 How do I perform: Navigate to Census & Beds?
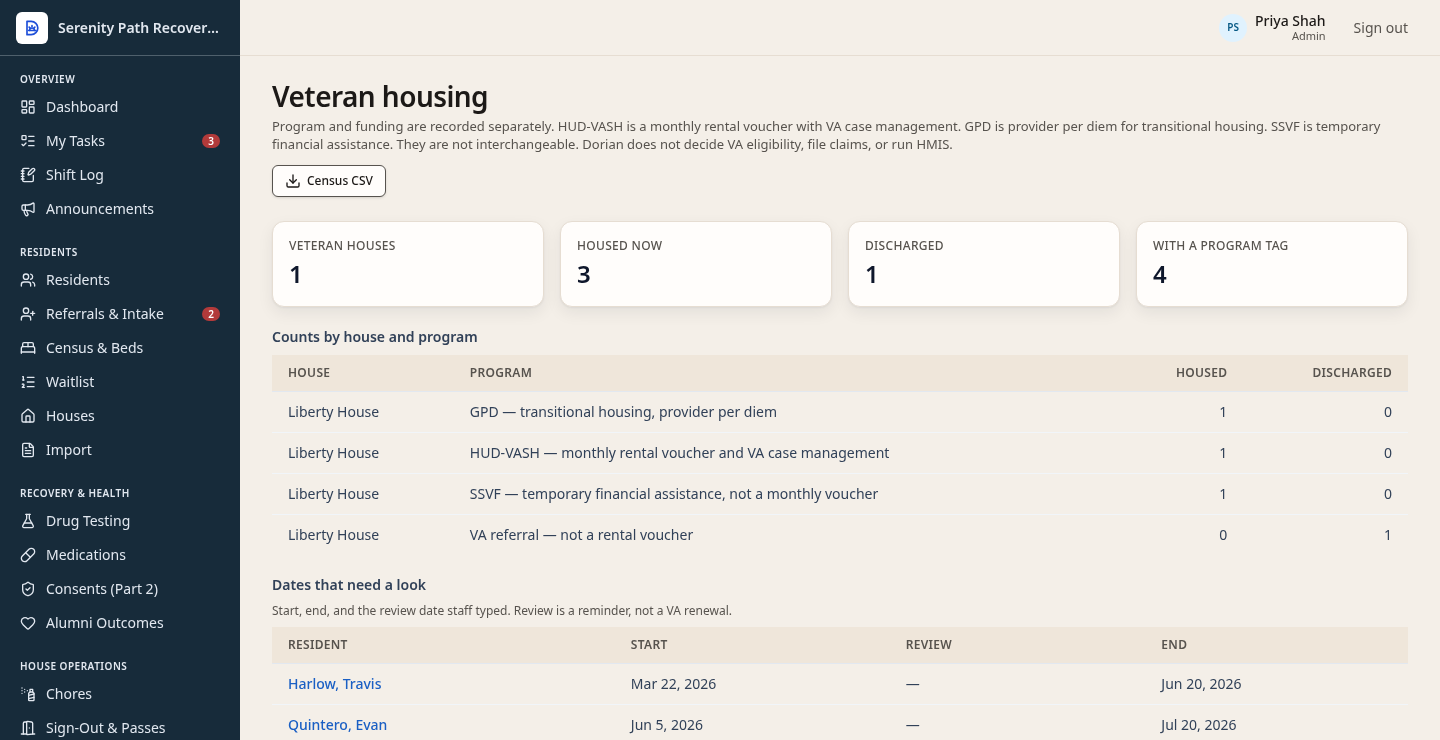(x=120, y=348)
